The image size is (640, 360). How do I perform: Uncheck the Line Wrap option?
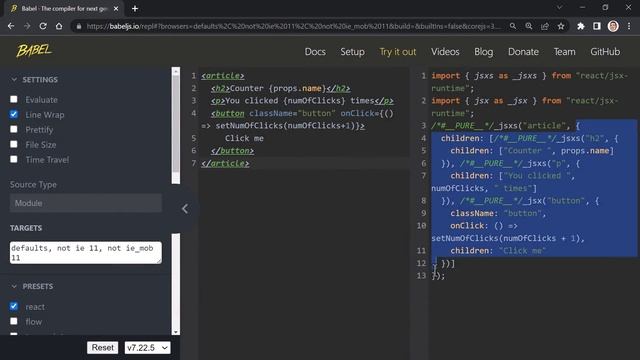pos(14,114)
